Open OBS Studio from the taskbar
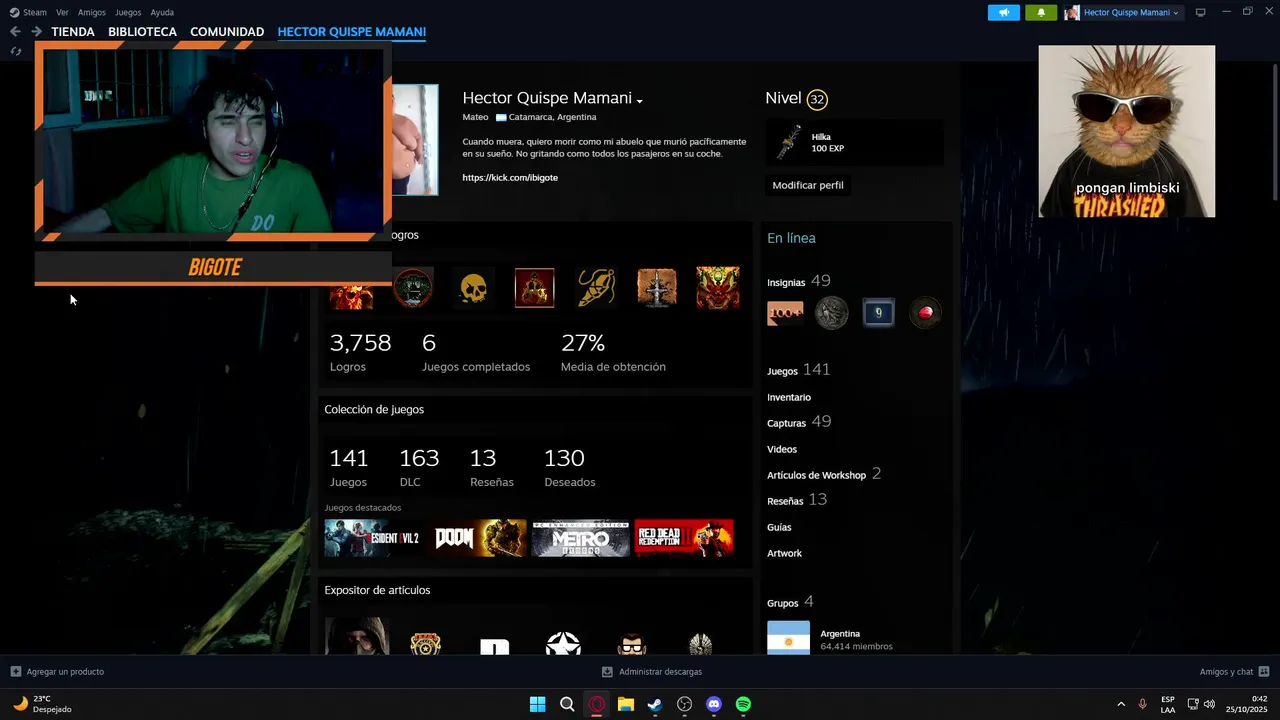Image resolution: width=1280 pixels, height=720 pixels. tap(684, 704)
